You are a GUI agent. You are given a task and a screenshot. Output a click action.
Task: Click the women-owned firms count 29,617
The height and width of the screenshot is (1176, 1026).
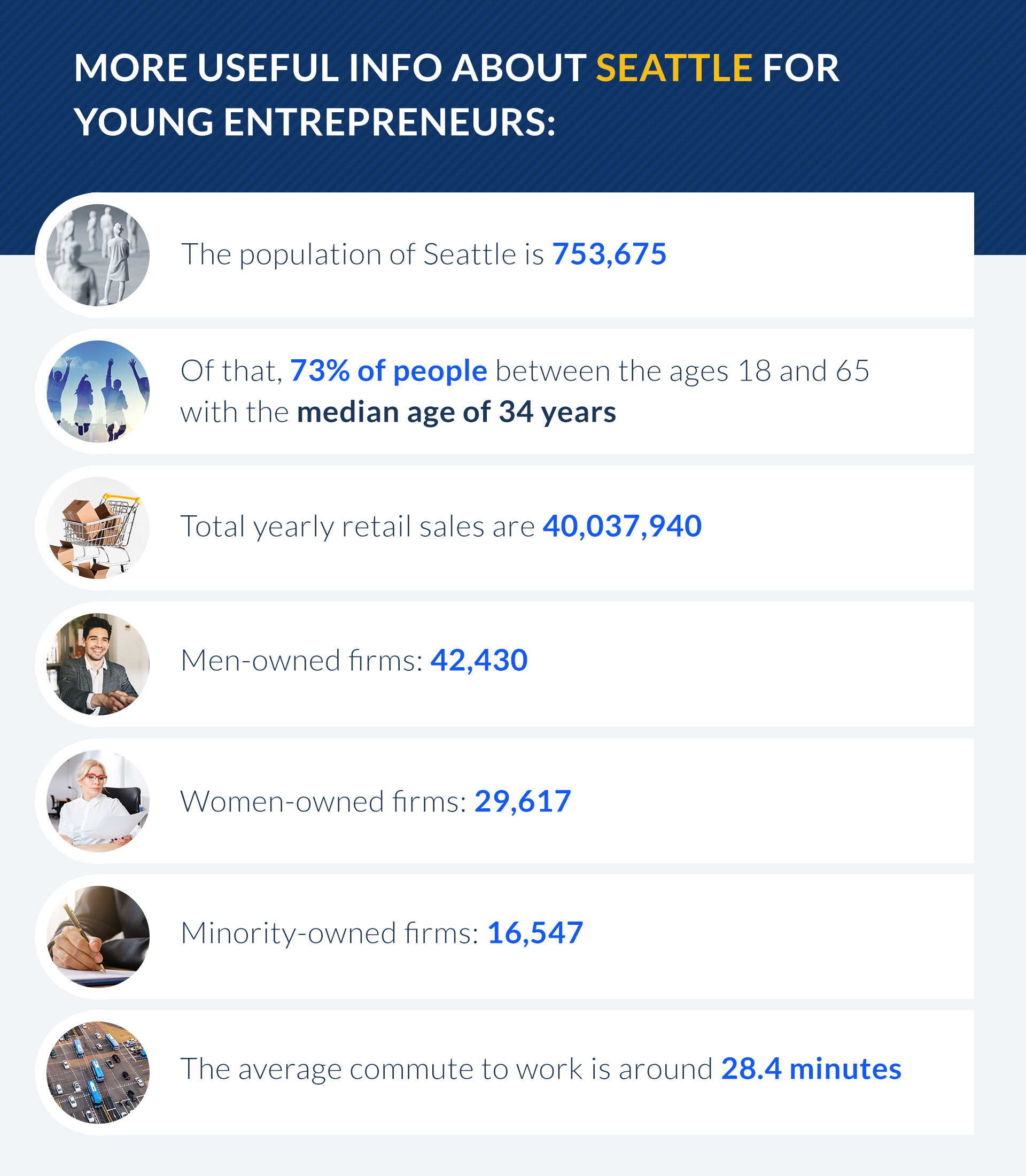(x=523, y=801)
